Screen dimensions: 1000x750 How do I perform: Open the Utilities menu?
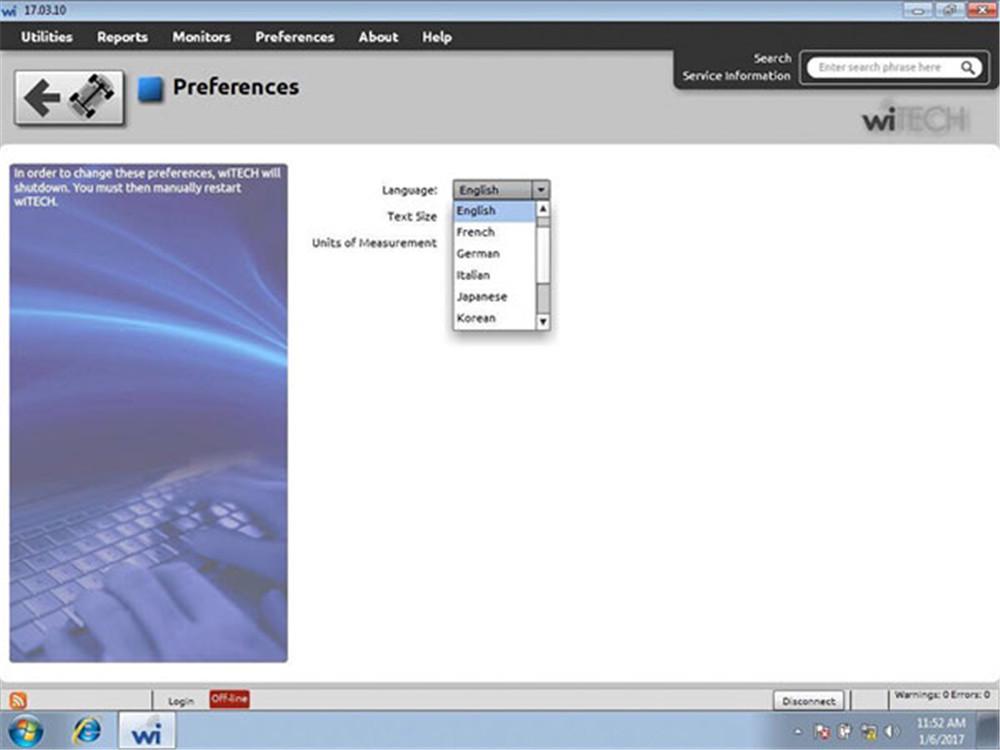(x=47, y=37)
